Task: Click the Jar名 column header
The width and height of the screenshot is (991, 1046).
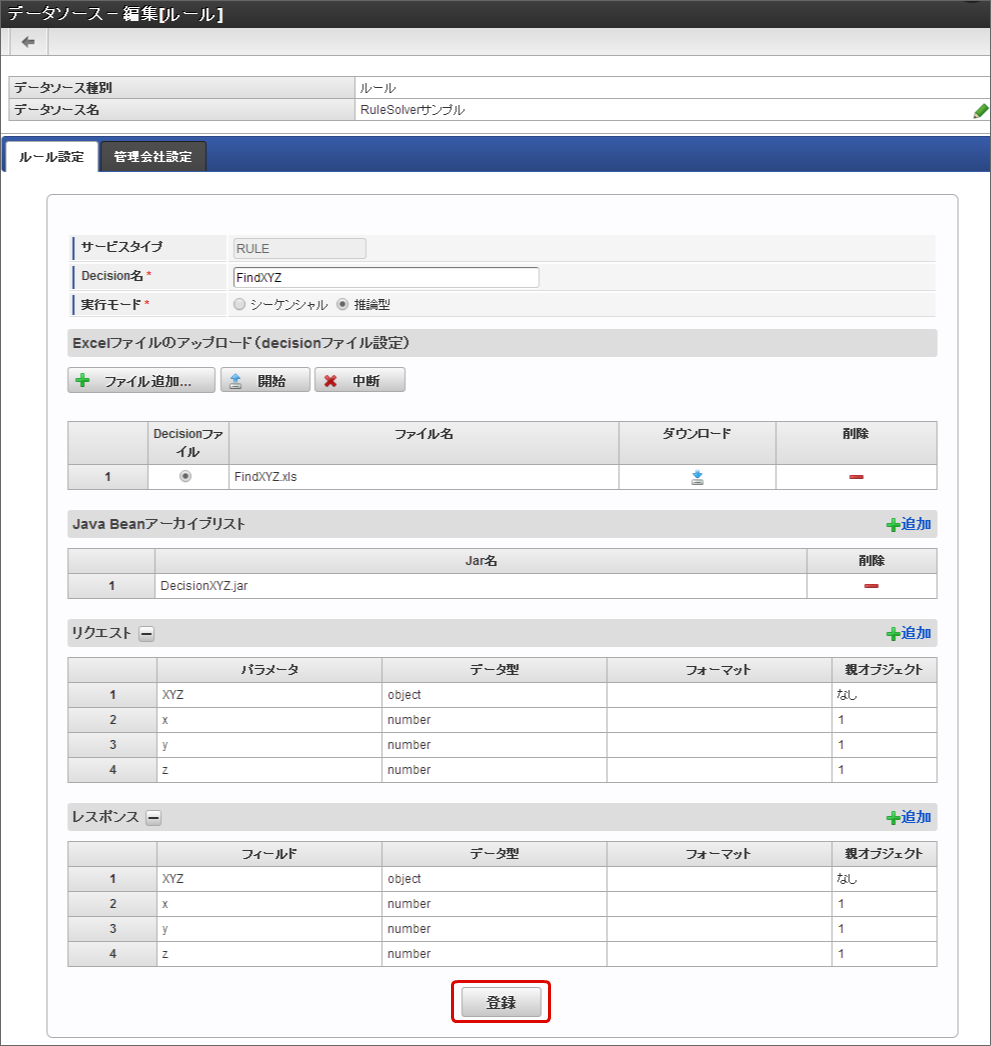Action: [x=481, y=561]
